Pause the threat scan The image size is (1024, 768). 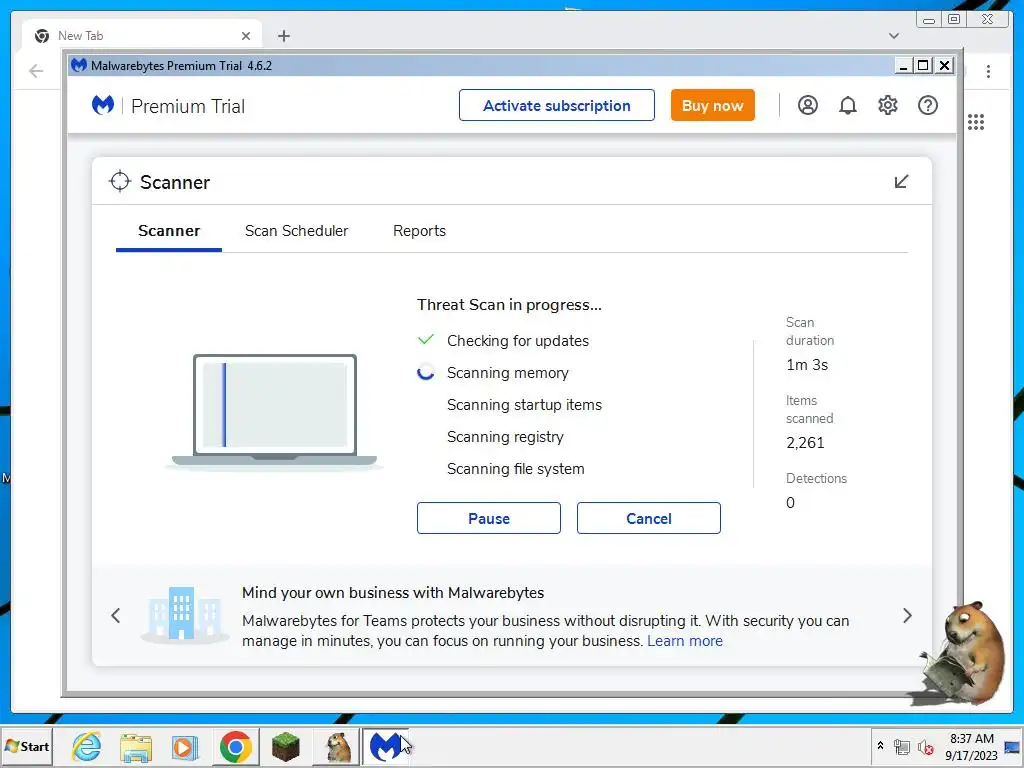coord(488,518)
